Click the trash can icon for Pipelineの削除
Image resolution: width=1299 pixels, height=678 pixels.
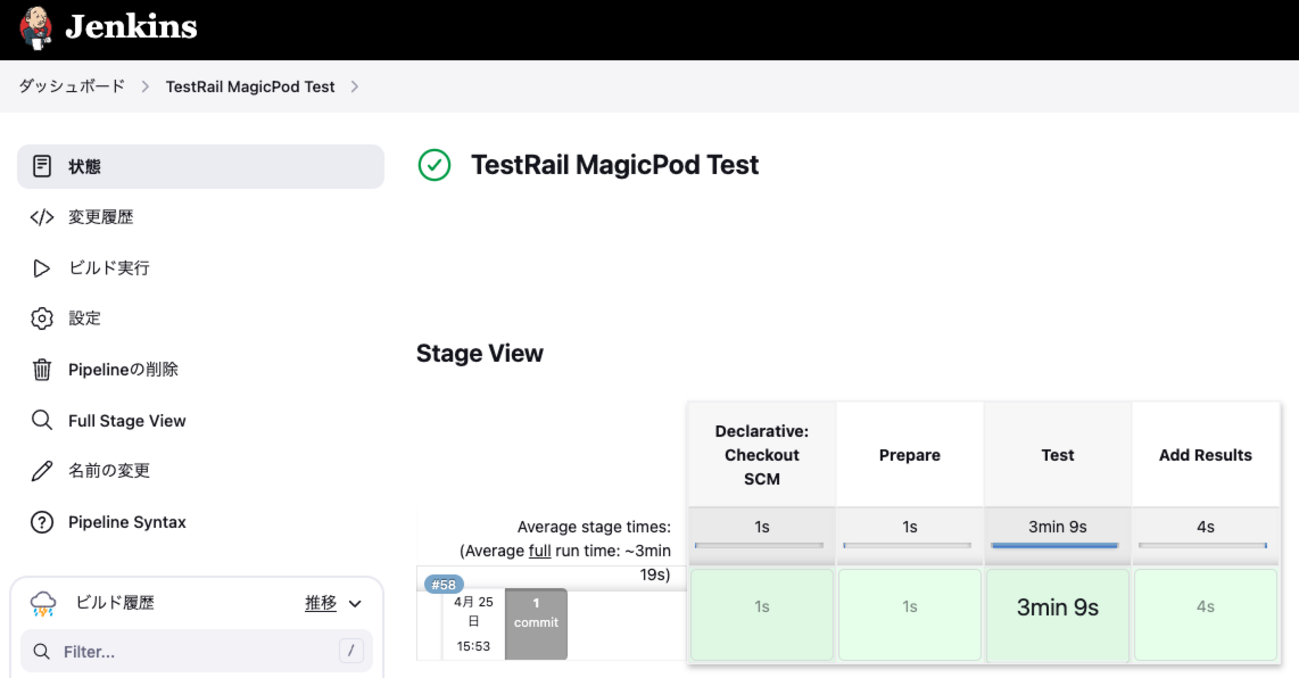pyautogui.click(x=42, y=369)
